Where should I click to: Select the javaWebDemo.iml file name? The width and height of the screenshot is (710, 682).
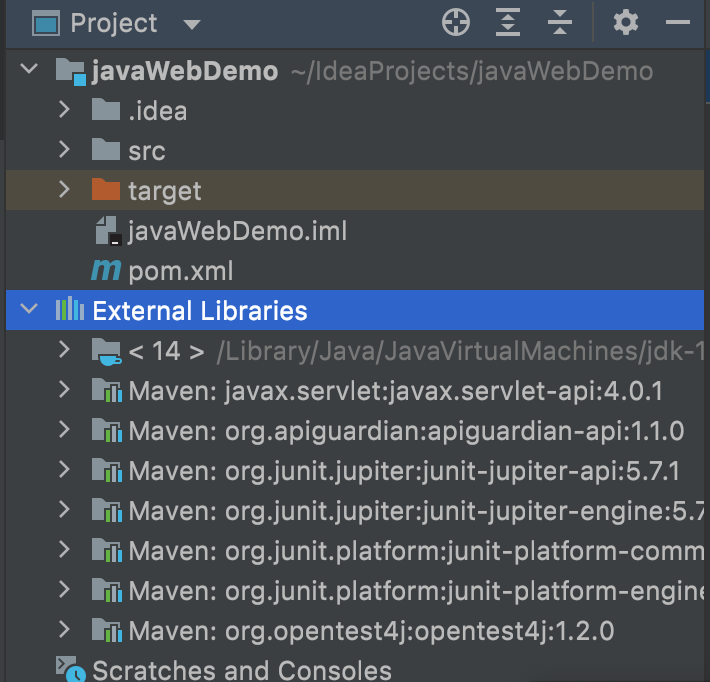click(237, 231)
